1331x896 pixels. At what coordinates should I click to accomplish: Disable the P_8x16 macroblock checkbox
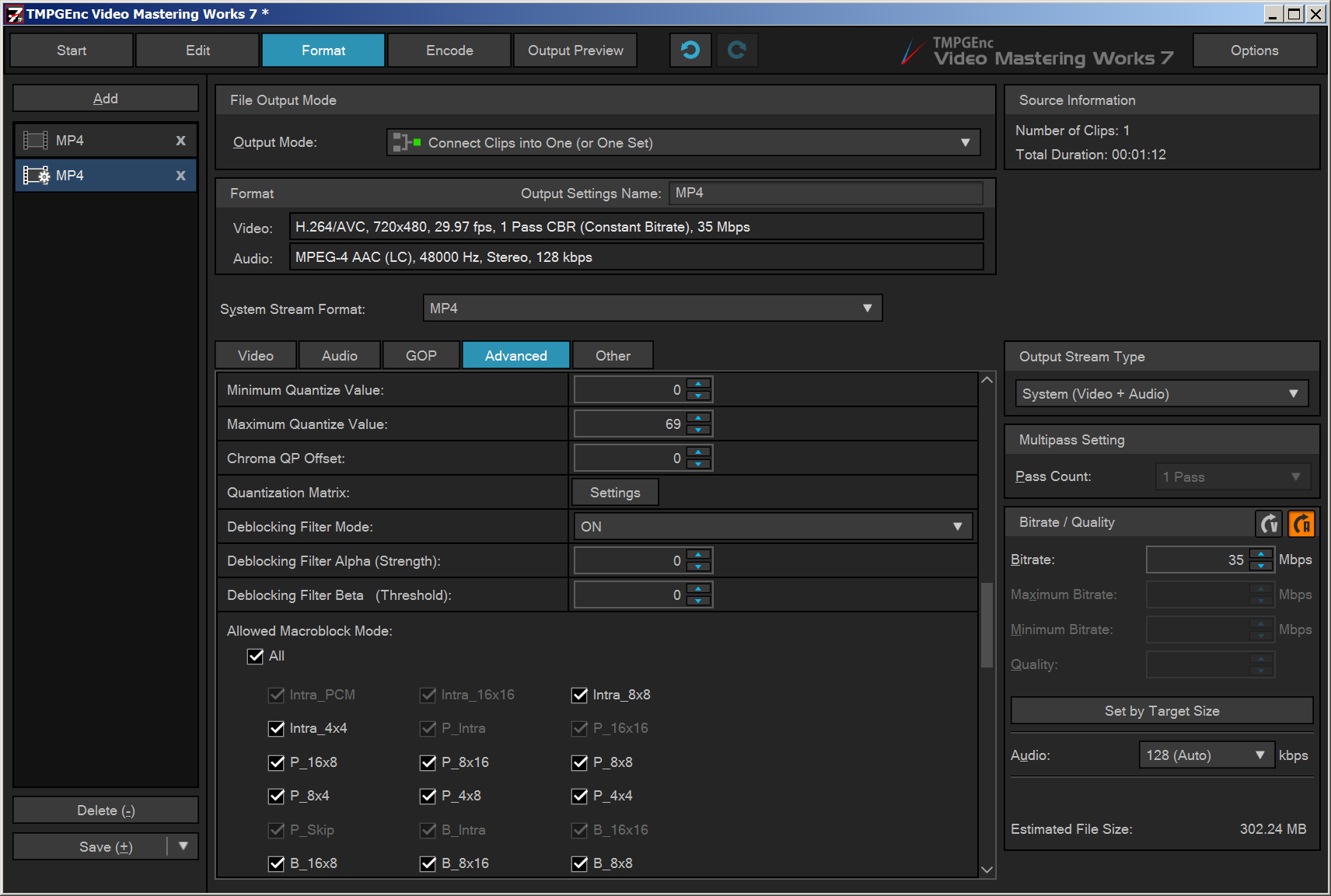click(428, 763)
